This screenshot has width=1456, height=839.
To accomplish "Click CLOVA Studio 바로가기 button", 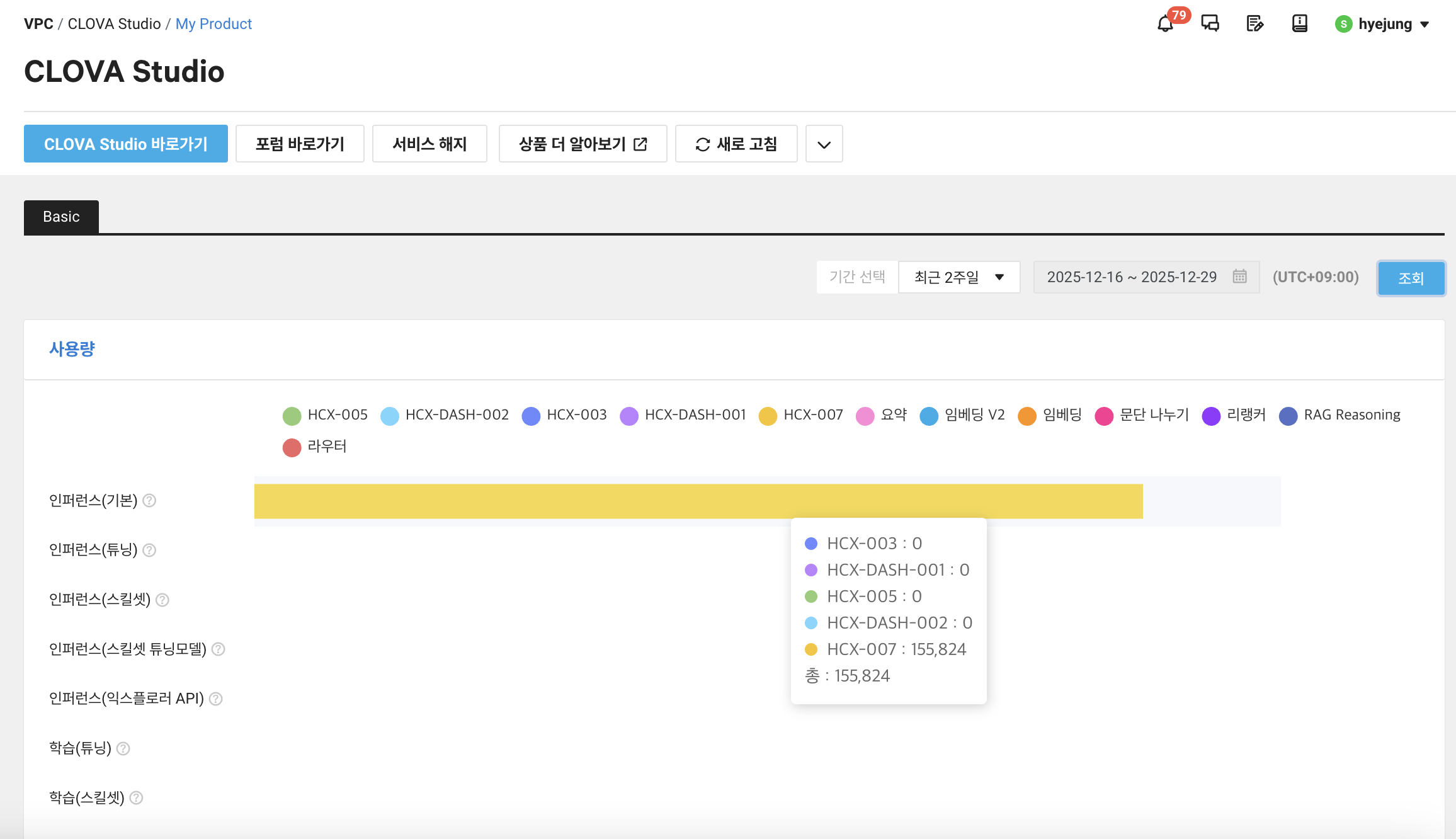I will pos(126,144).
